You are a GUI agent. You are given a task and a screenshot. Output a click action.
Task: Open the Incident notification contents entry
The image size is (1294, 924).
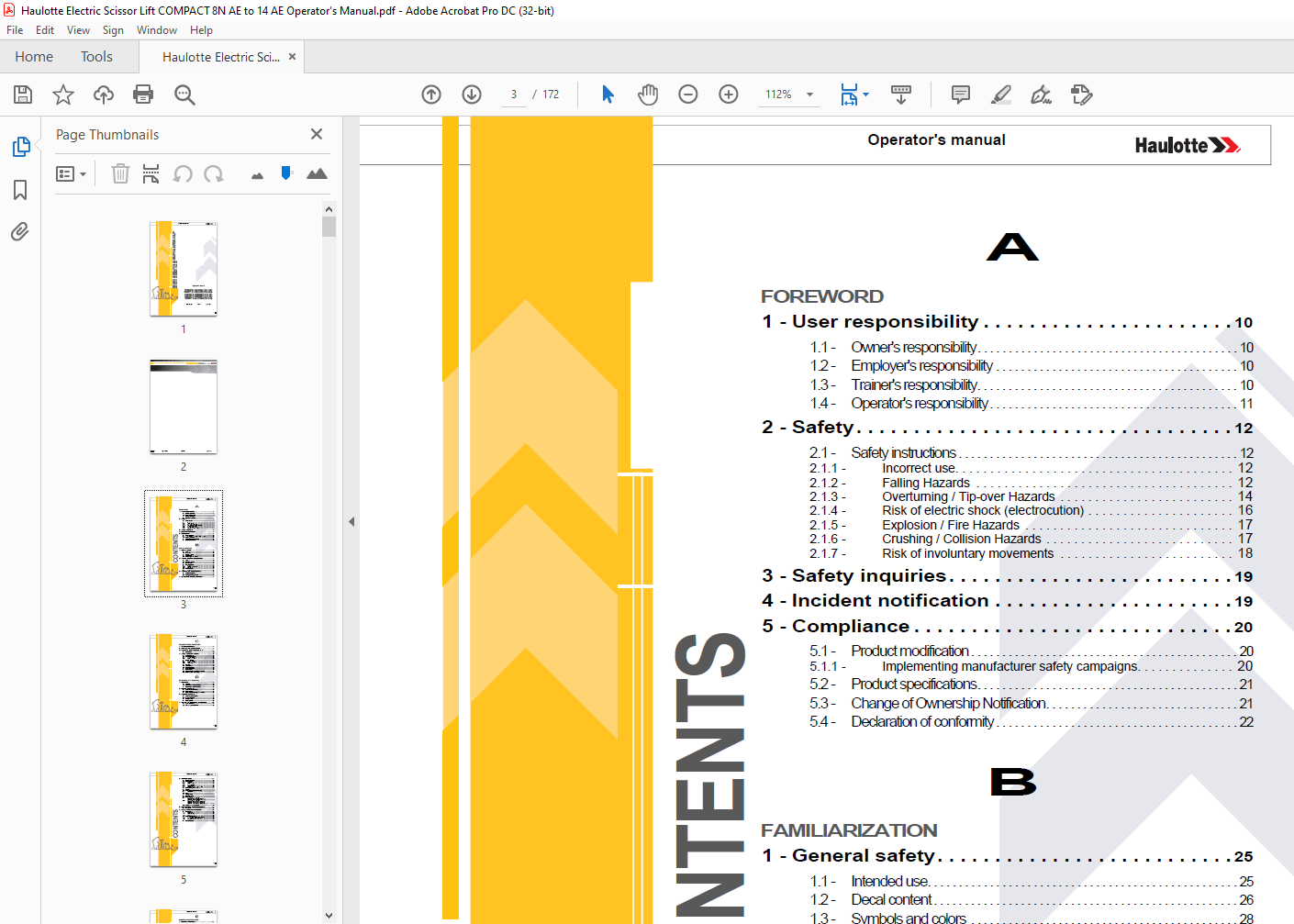point(1007,601)
